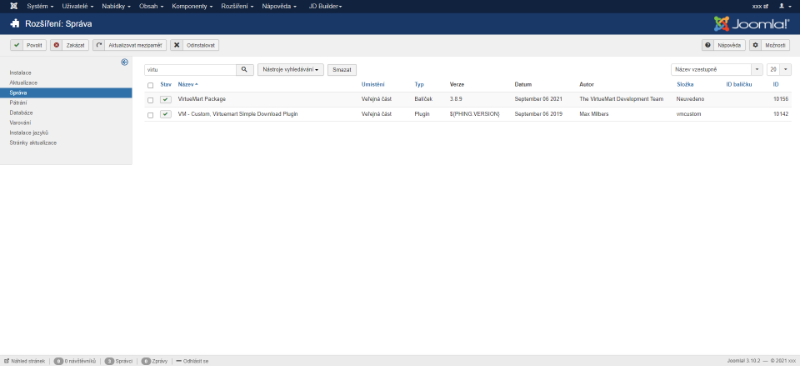Click Aktualizovat mezipaměť refresh button
This screenshot has height=366, width=800.
(x=130, y=45)
